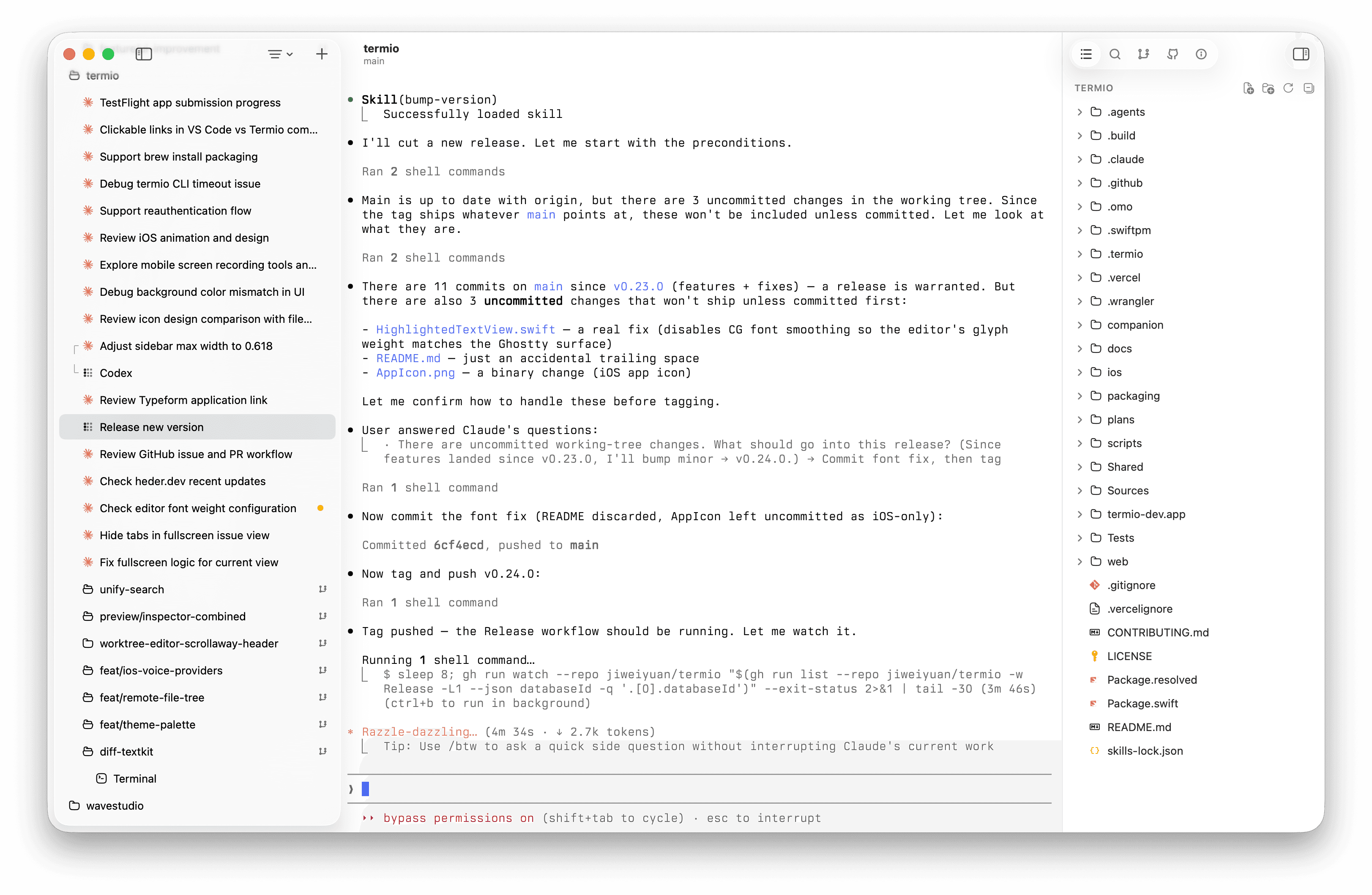Expand the .swiftpm folder
Image resolution: width=1372 pixels, height=895 pixels.
[x=1080, y=230]
